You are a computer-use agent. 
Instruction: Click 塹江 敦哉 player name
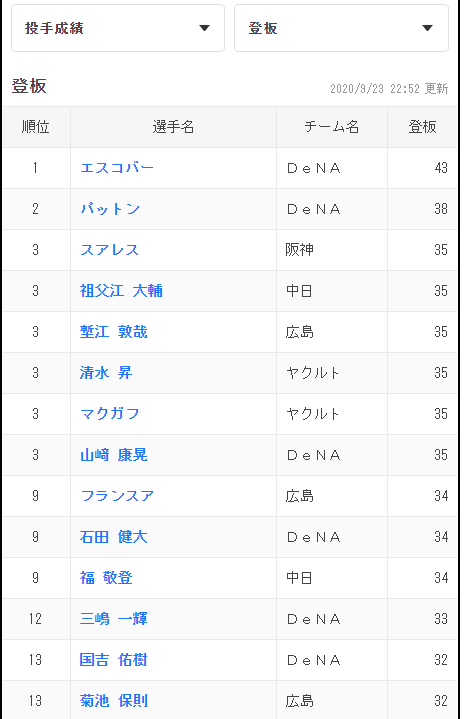(114, 332)
